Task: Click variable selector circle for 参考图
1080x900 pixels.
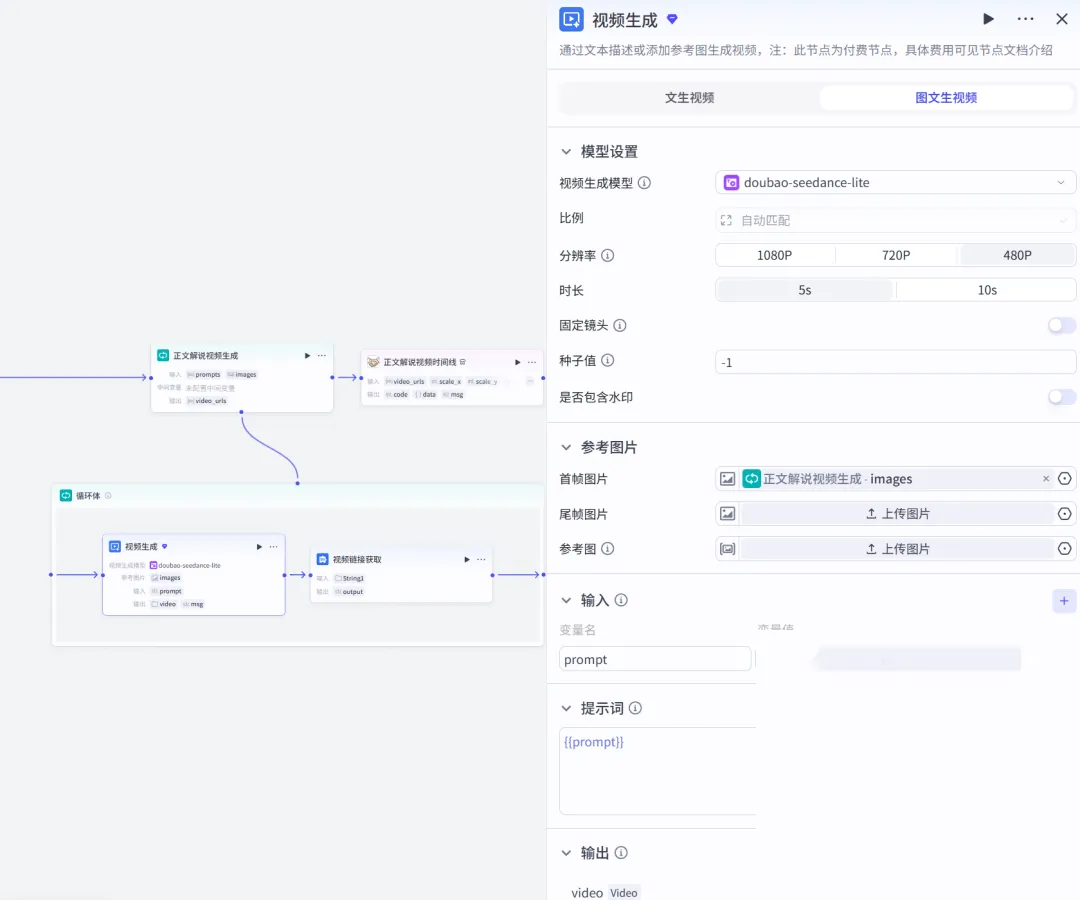Action: 1064,549
